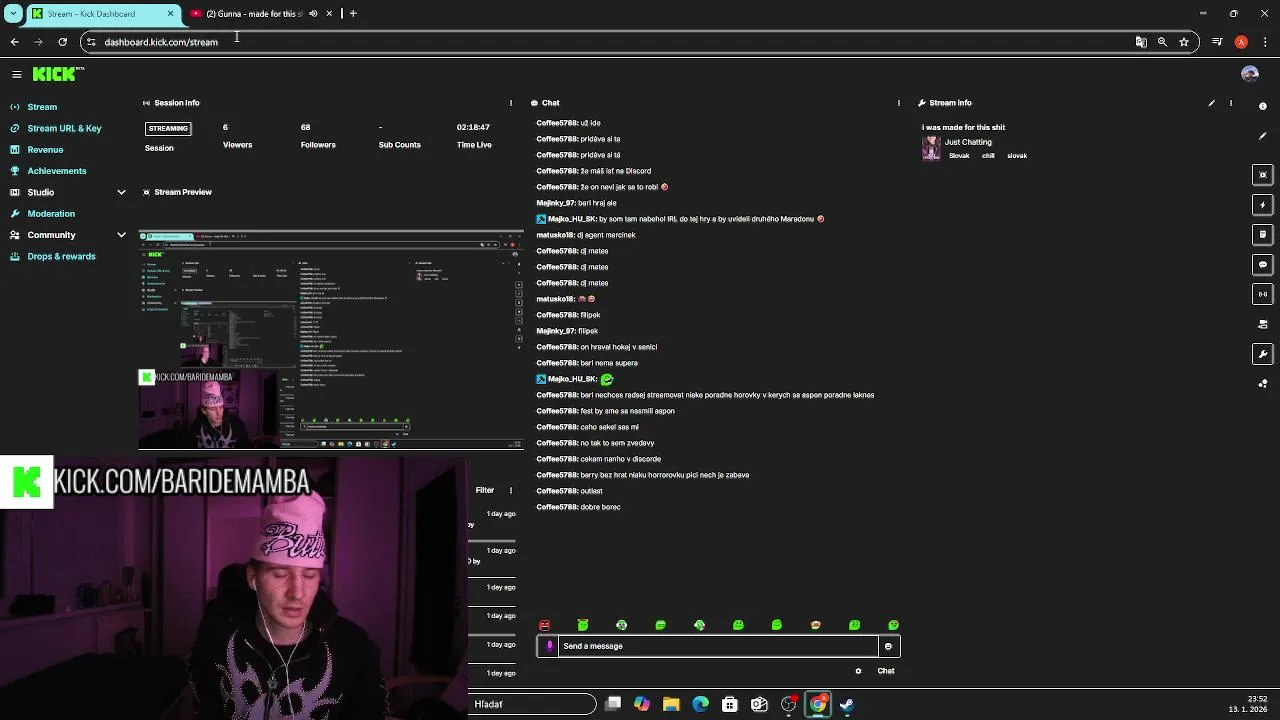Open the user avatar menu in Kick header
The width and height of the screenshot is (1280, 720).
click(1249, 74)
